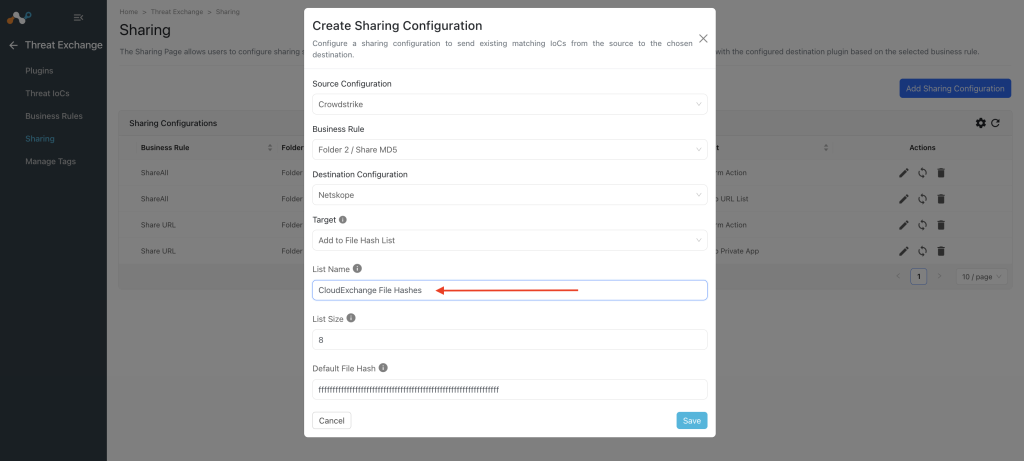Image resolution: width=1024 pixels, height=461 pixels.
Task: Sync the second ShareAll row
Action: [922, 199]
